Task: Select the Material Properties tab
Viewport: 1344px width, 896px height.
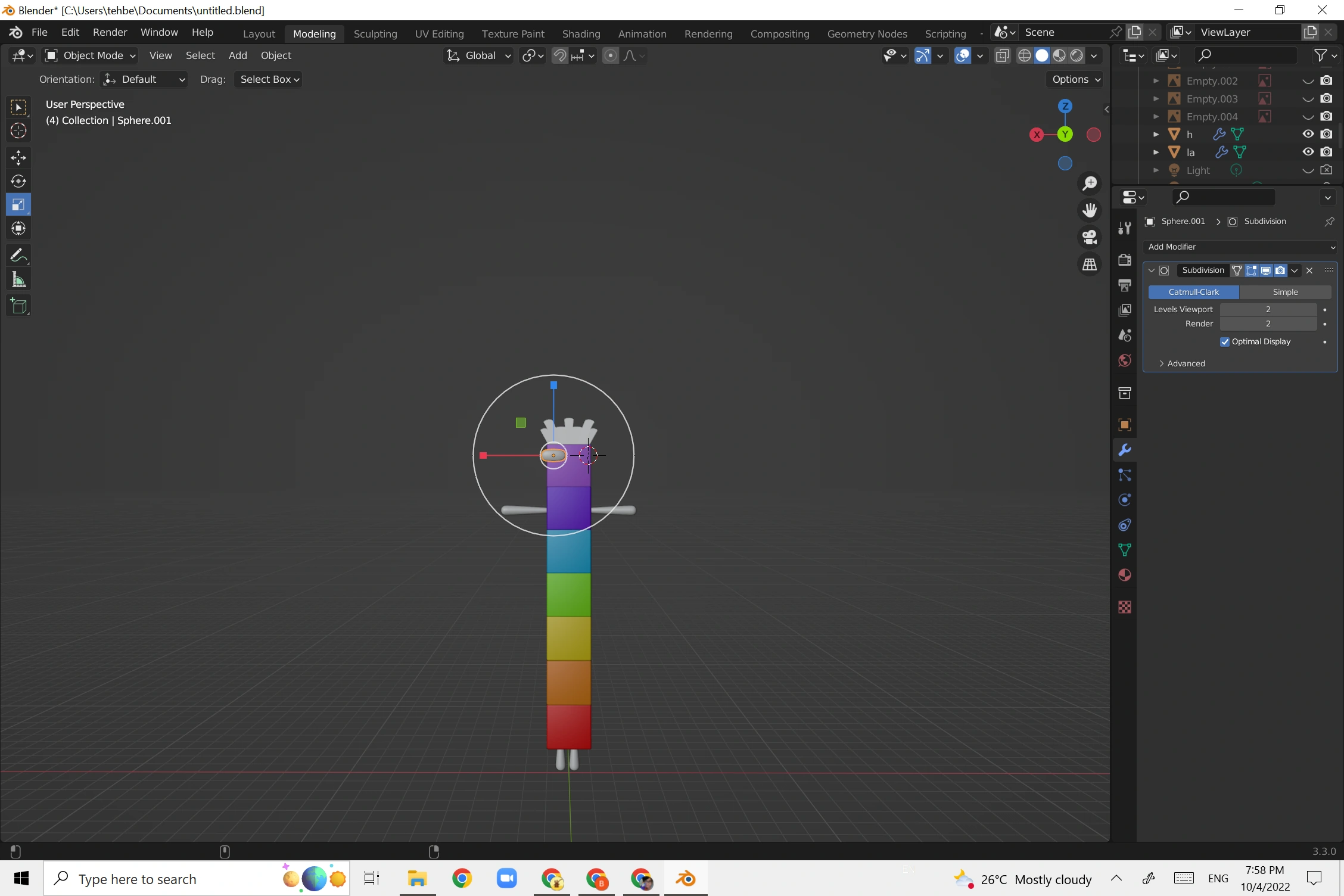Action: click(x=1124, y=575)
